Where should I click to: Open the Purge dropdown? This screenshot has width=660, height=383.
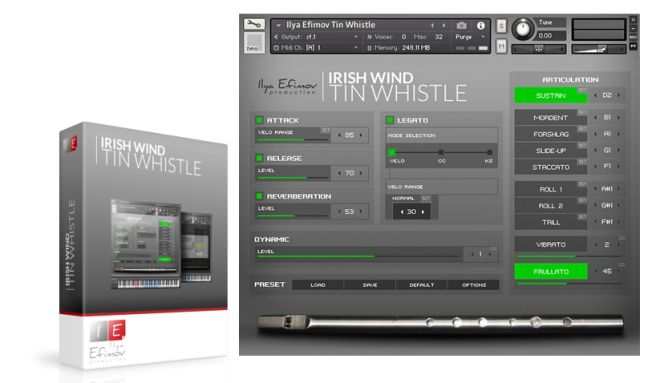470,37
